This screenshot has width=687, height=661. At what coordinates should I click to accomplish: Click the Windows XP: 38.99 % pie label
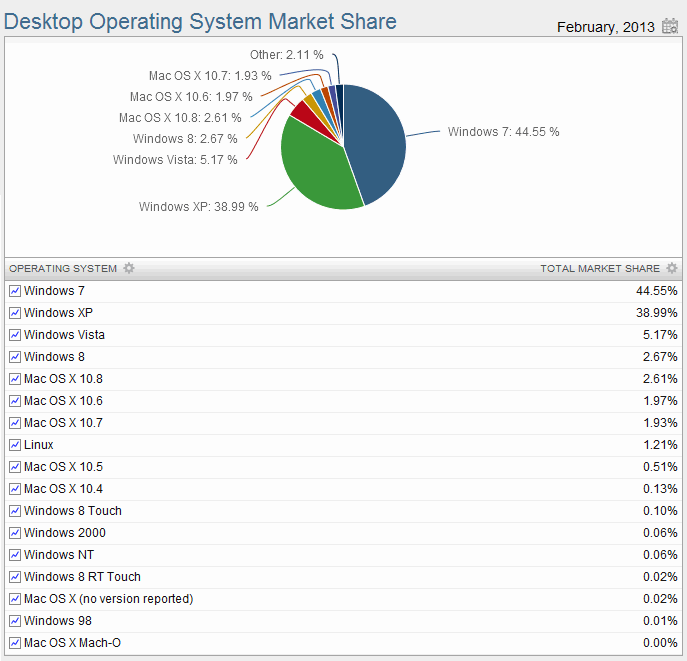(198, 207)
